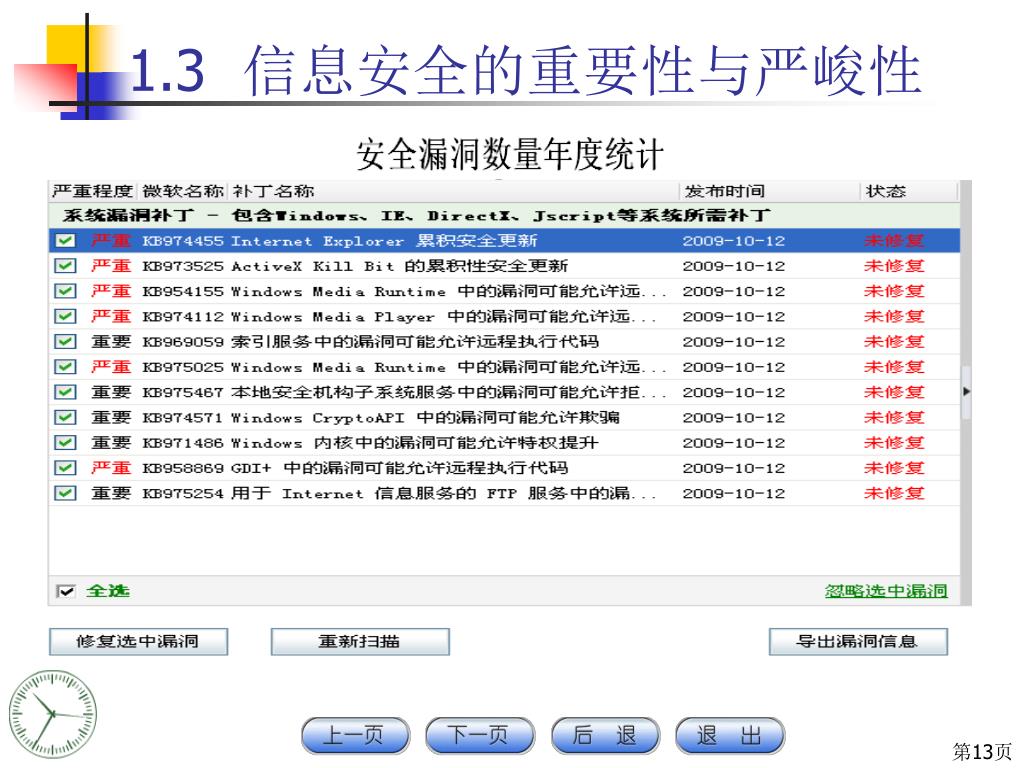Sort by 补丁名称 column header
Screen dimensions: 1024x768
point(454,191)
